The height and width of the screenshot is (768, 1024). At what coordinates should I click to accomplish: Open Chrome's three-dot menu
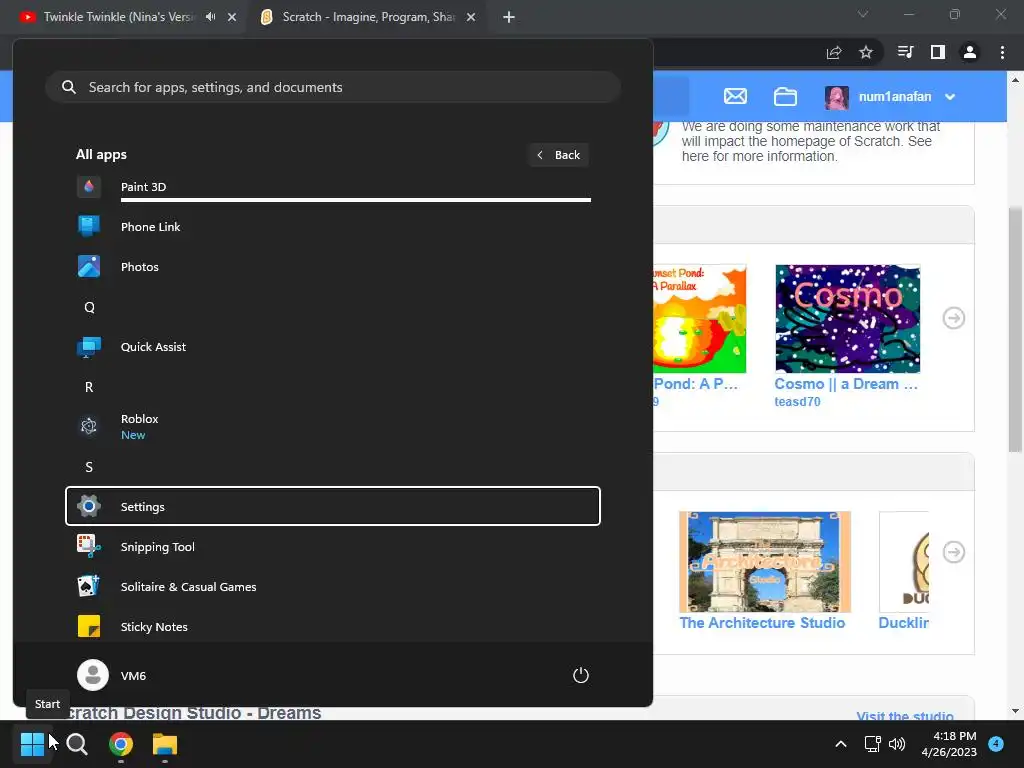(1002, 52)
